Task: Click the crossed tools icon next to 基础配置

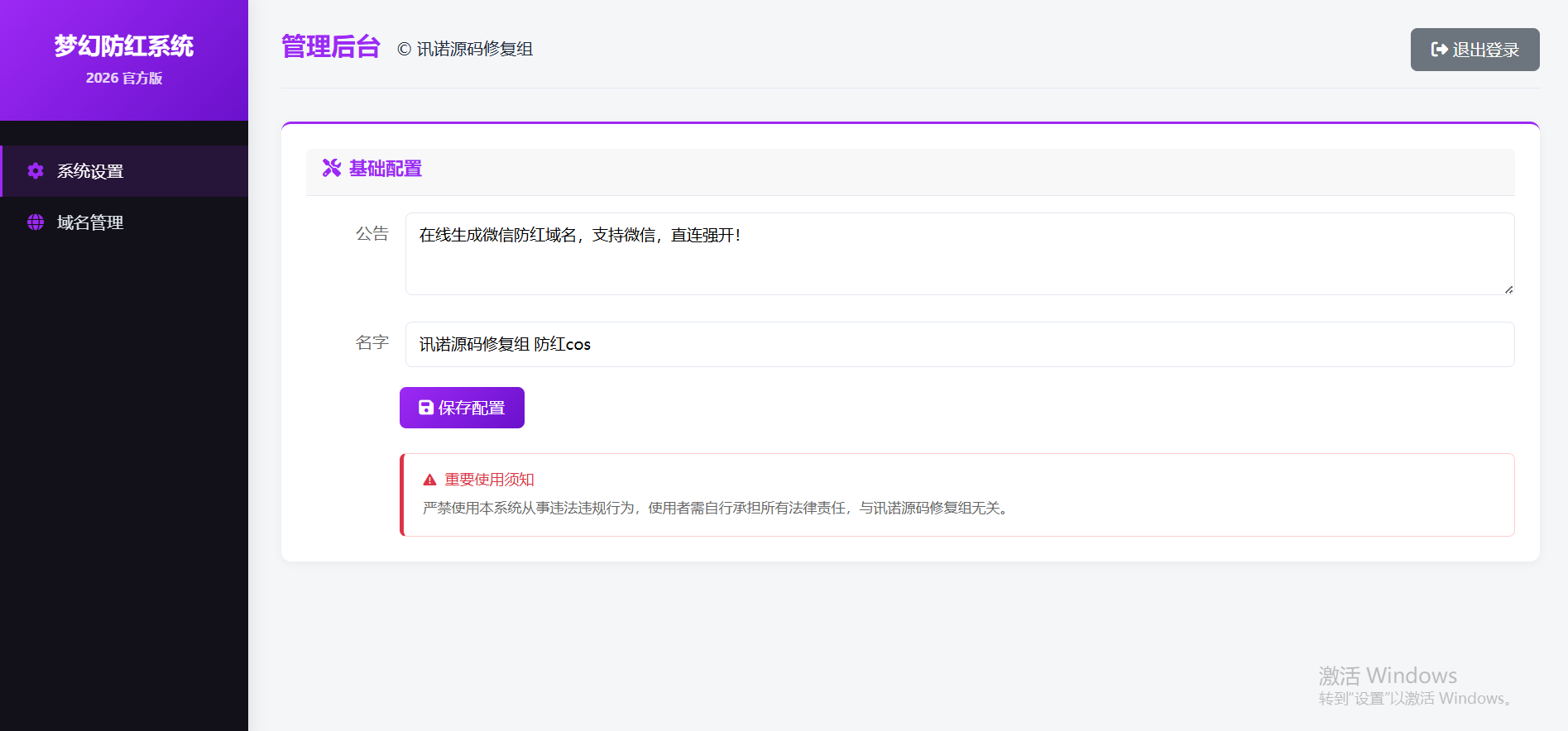Action: click(x=332, y=168)
